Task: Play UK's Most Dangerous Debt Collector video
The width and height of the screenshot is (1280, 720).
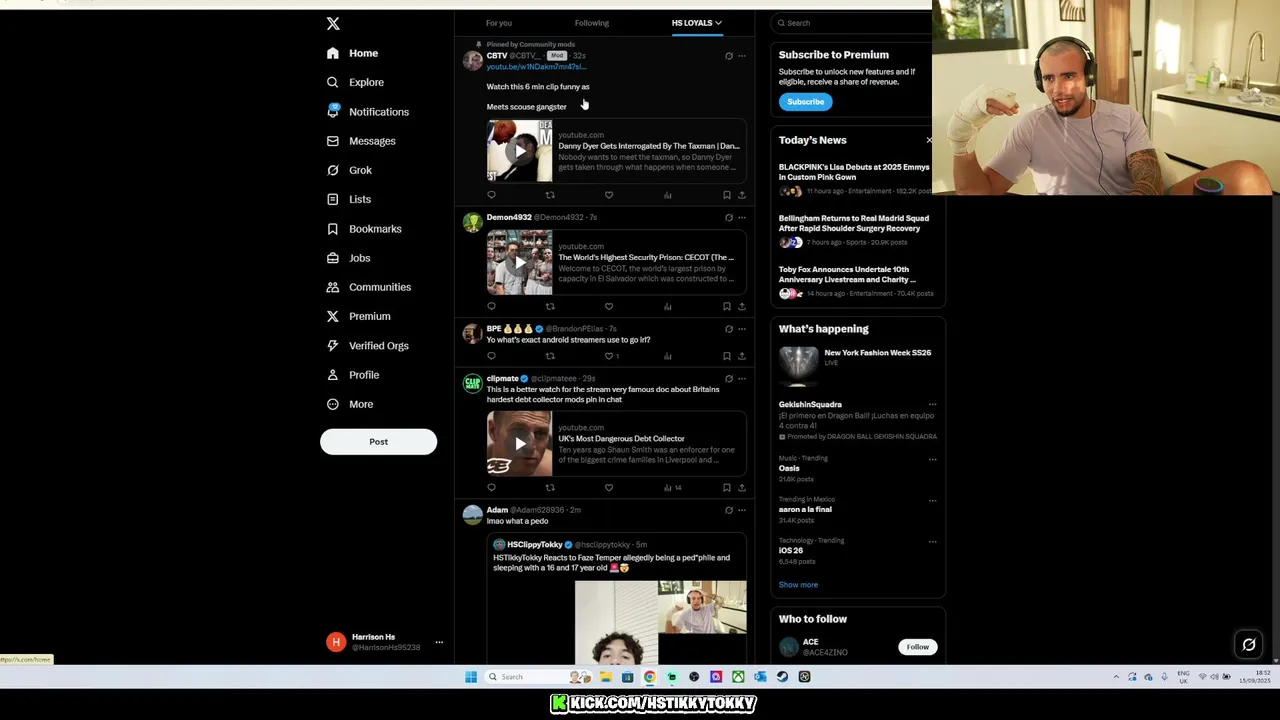Action: coord(519,443)
